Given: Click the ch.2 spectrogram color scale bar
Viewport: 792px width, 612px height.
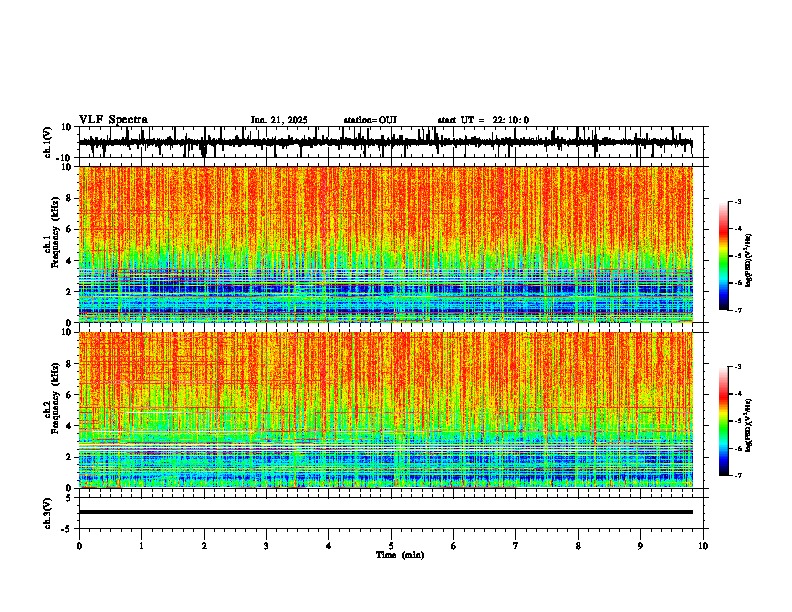Looking at the screenshot, I should tap(723, 421).
